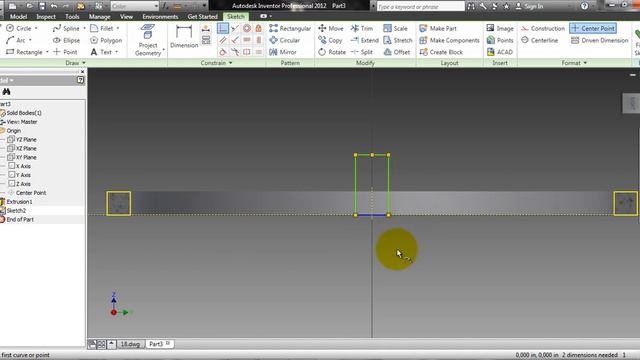Select the Trim tool

[x=362, y=28]
